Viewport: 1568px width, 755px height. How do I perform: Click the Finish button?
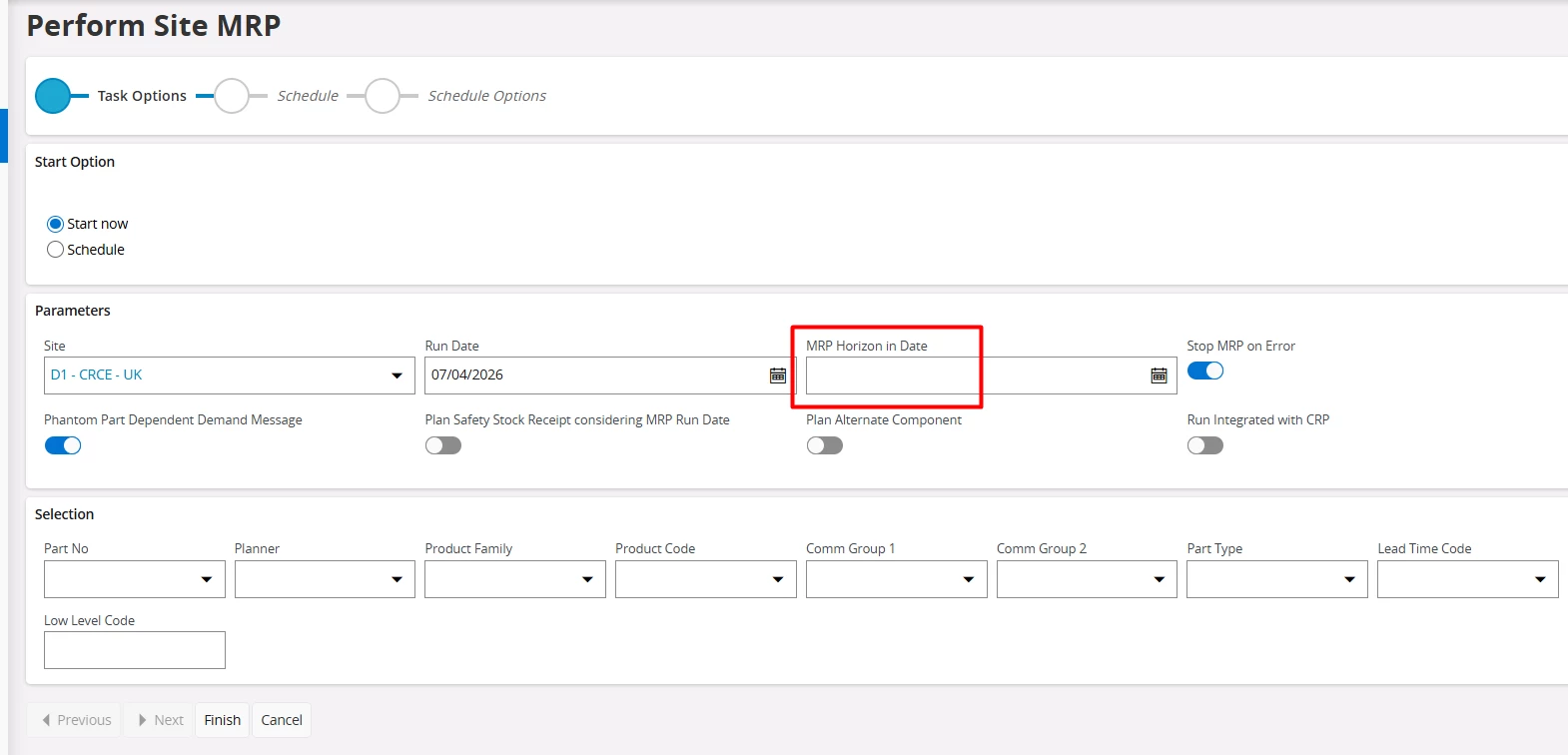(222, 720)
